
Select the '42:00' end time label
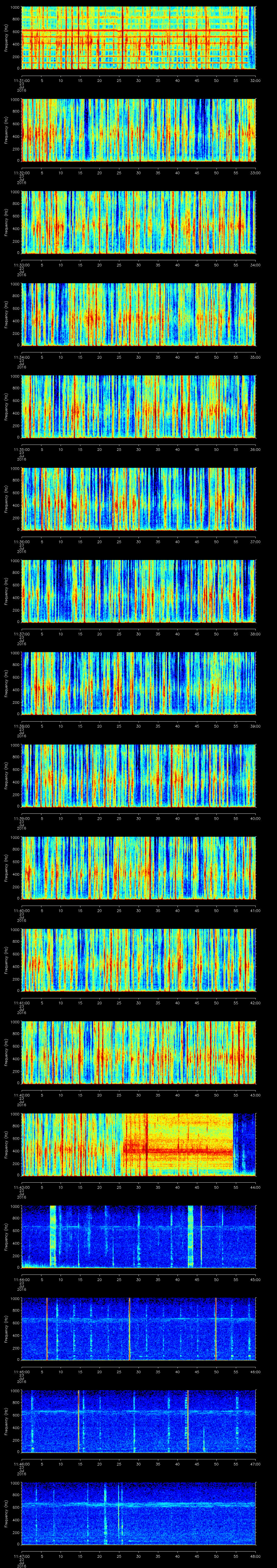[x=256, y=1003]
